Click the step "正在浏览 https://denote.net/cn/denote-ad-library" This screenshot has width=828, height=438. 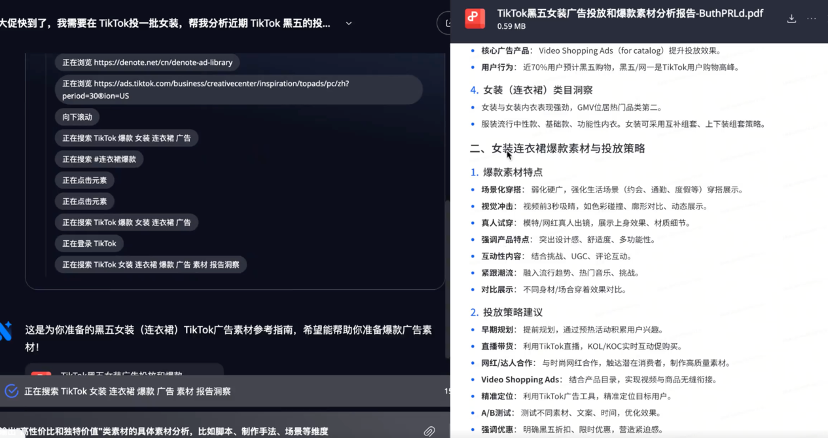click(x=147, y=62)
